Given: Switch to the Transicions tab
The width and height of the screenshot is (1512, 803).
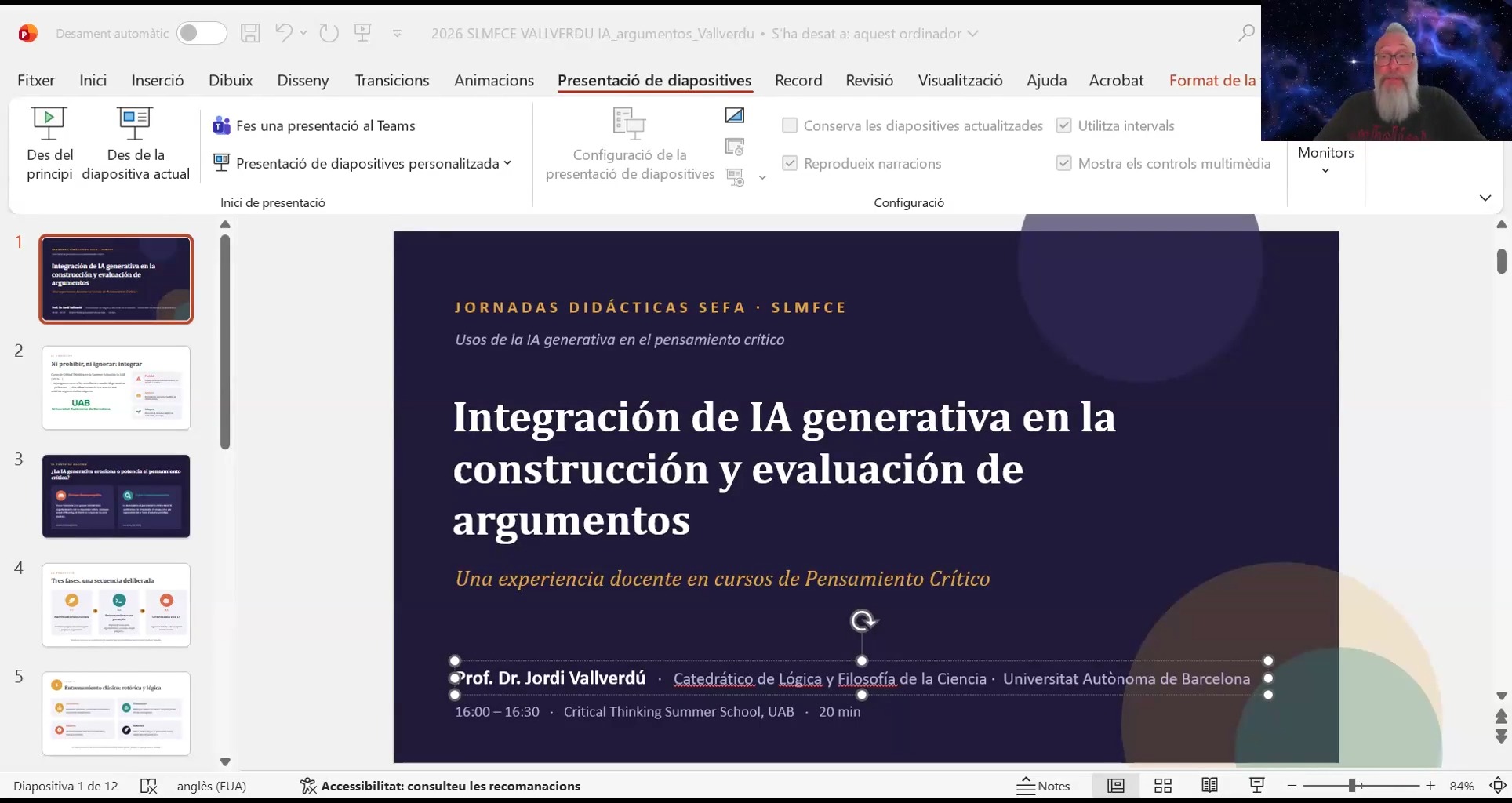Looking at the screenshot, I should pos(392,80).
